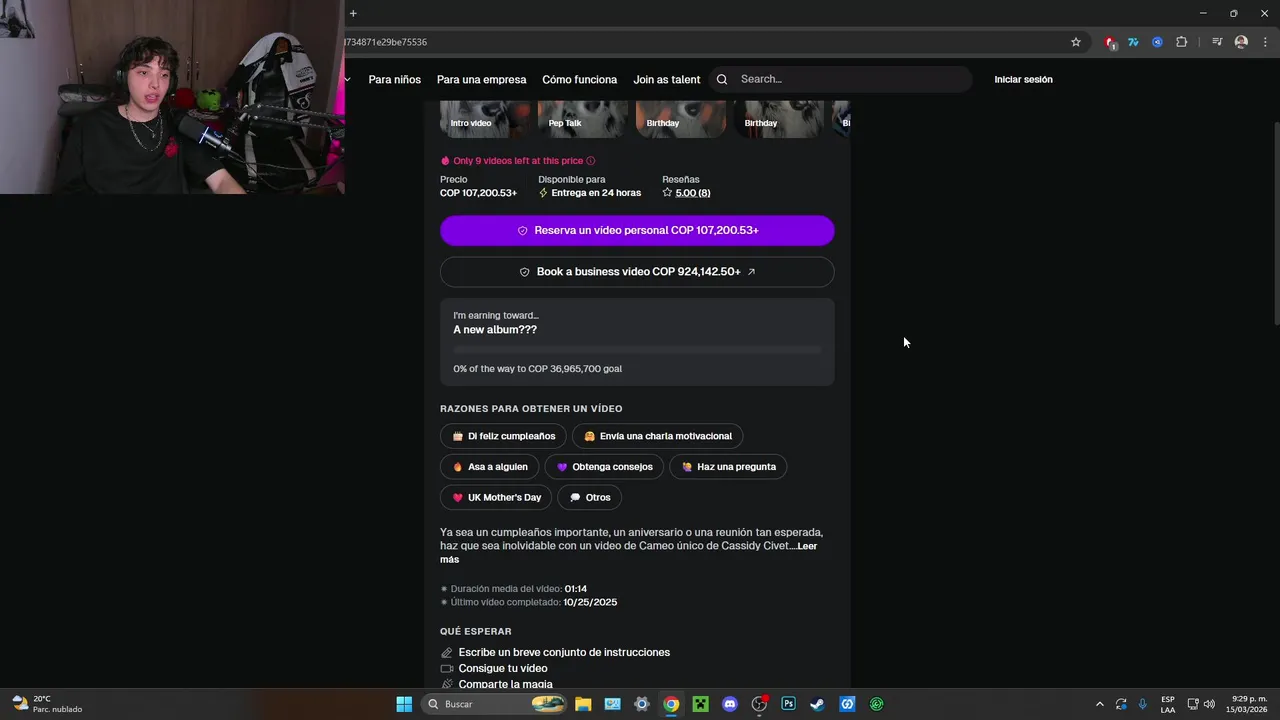This screenshot has height=720, width=1280.
Task: Switch the ESP LAA input language
Action: 1168,704
